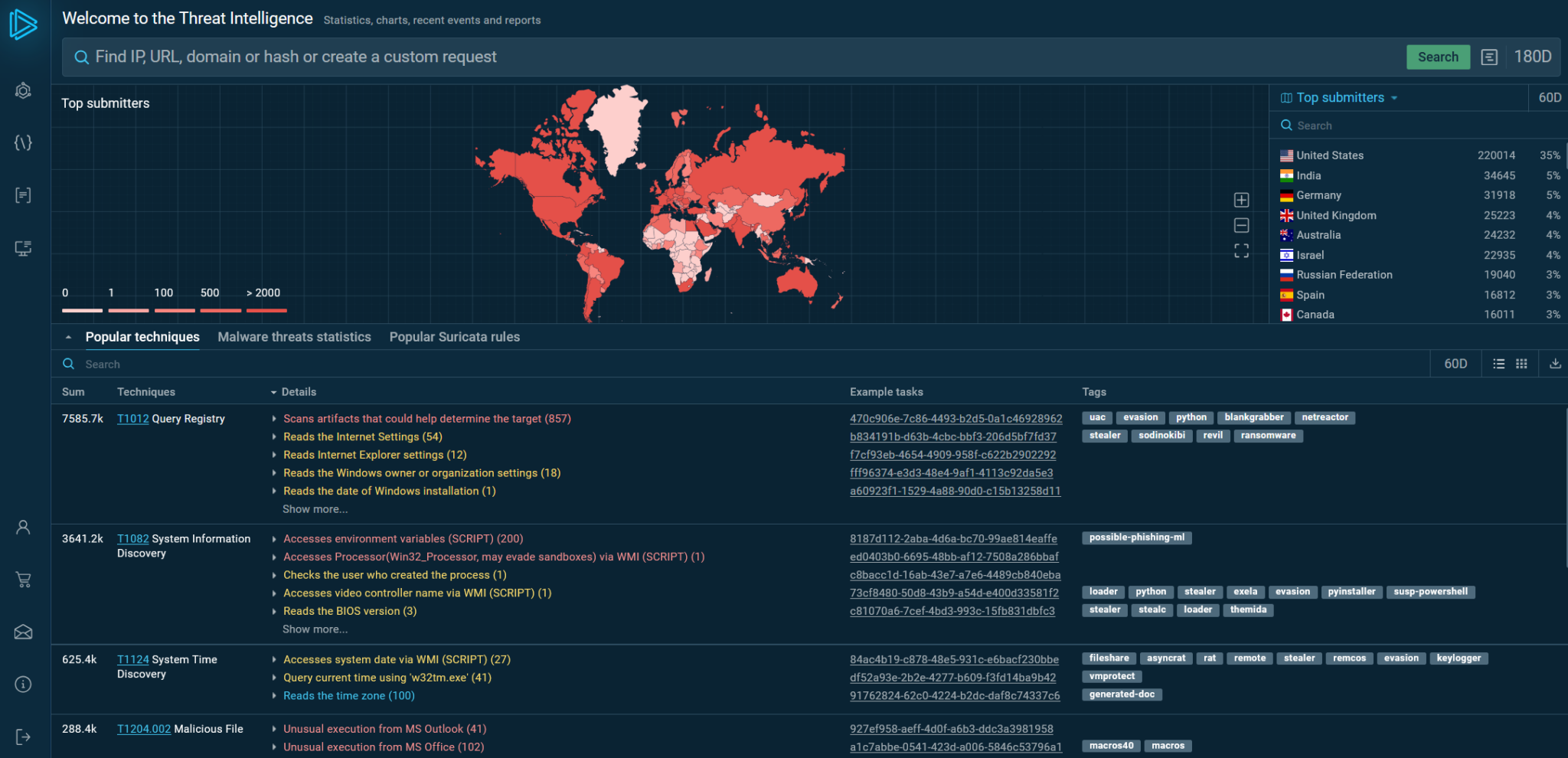Switch to the Malware threats statistics tab
The image size is (1568, 758).
pos(294,337)
